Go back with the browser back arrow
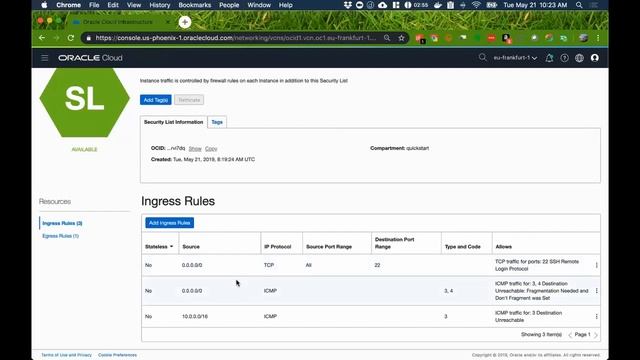This screenshot has height=360, width=640. click(42, 38)
